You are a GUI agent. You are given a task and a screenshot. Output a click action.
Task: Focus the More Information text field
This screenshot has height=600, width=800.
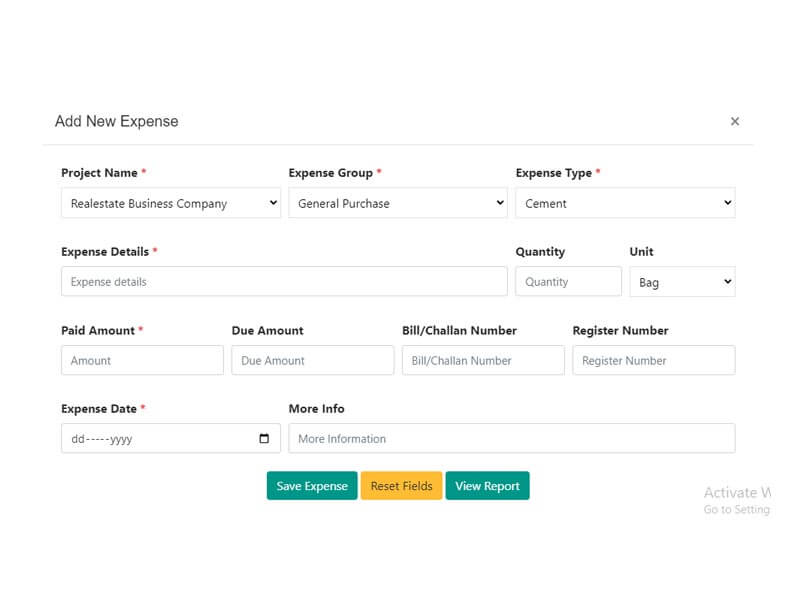coord(511,439)
